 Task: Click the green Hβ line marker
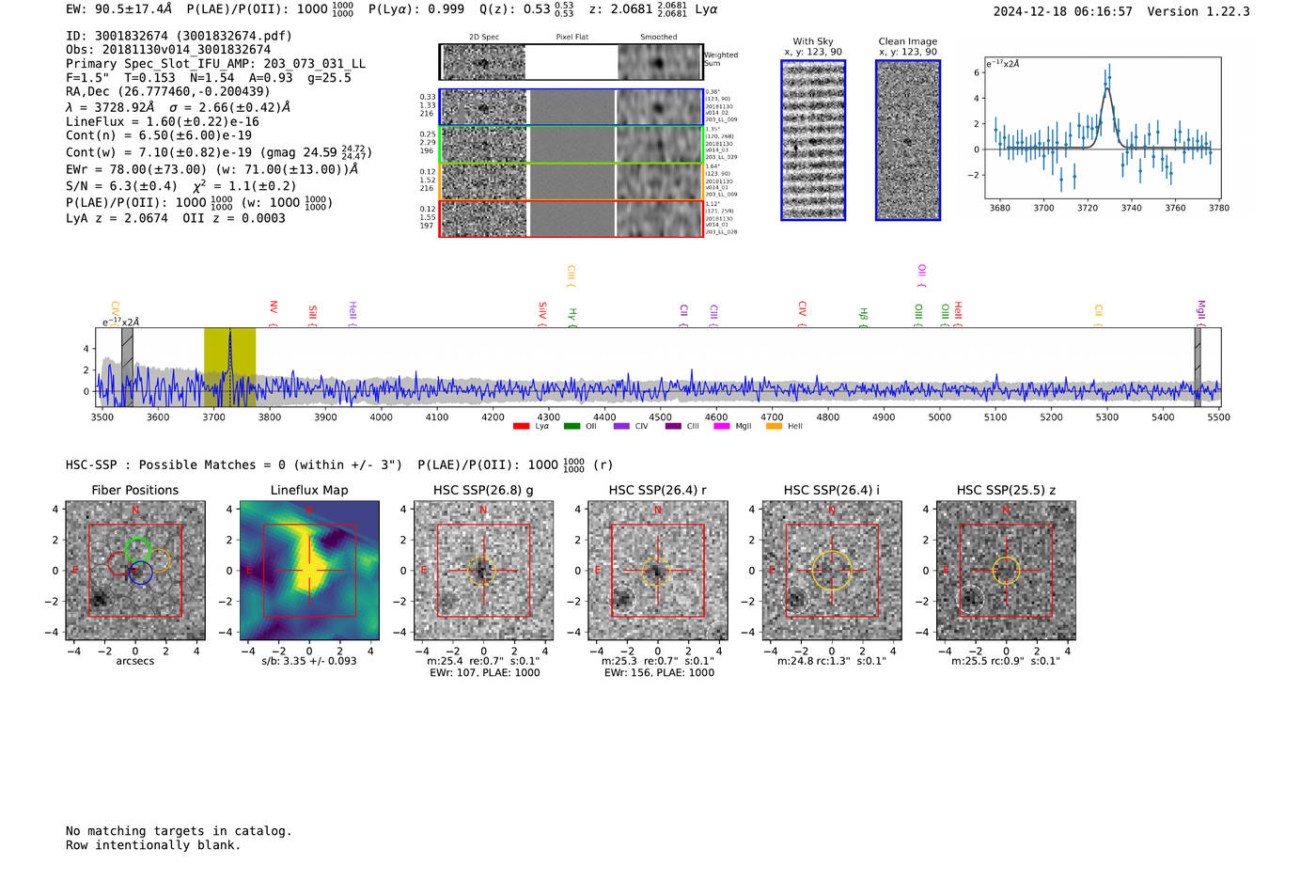[863, 317]
